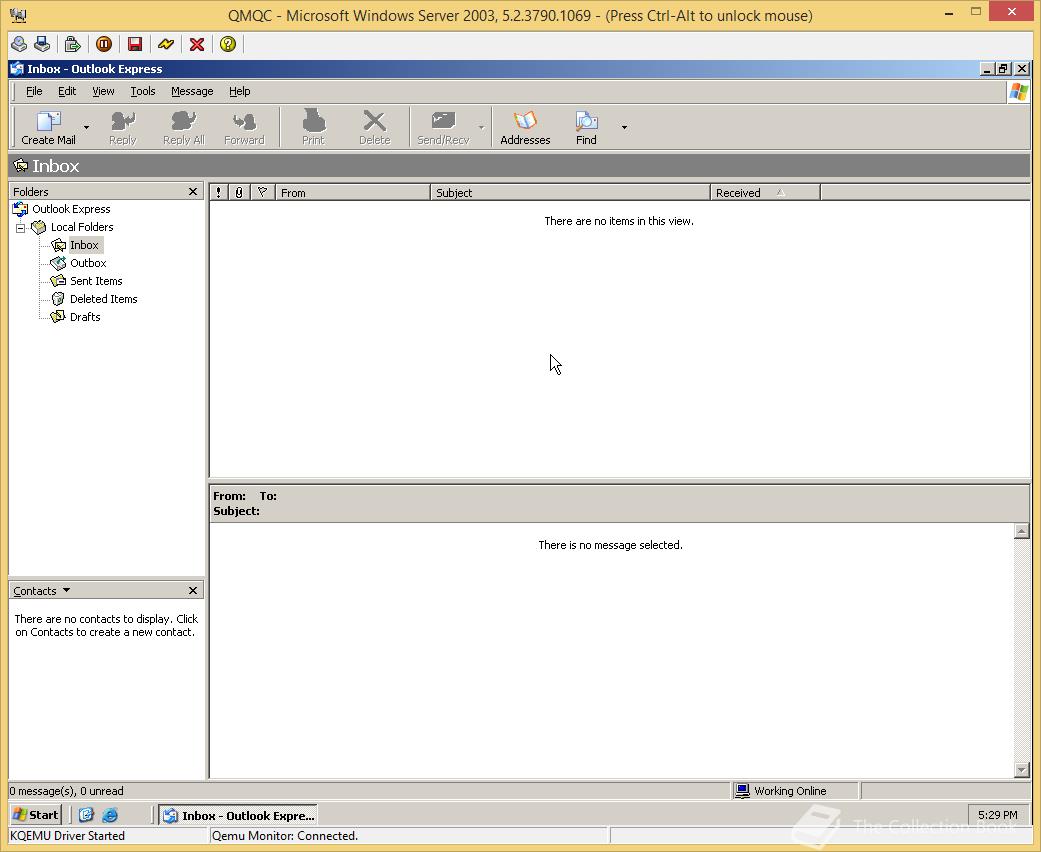Click the red floppy save-state icon
The height and width of the screenshot is (852, 1041).
135,44
